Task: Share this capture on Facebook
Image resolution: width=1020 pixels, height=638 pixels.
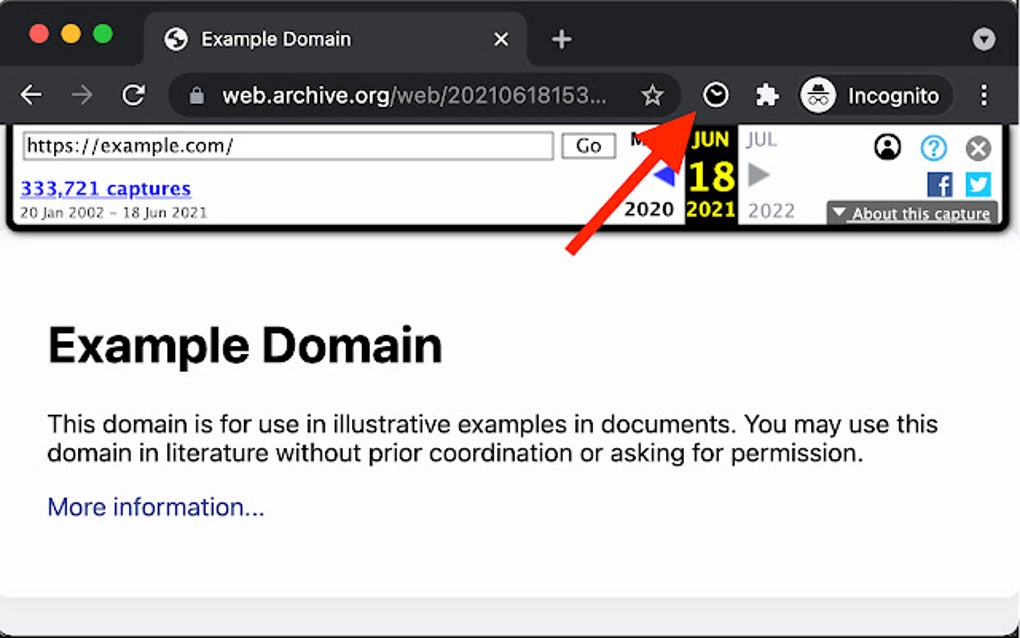Action: 938,184
